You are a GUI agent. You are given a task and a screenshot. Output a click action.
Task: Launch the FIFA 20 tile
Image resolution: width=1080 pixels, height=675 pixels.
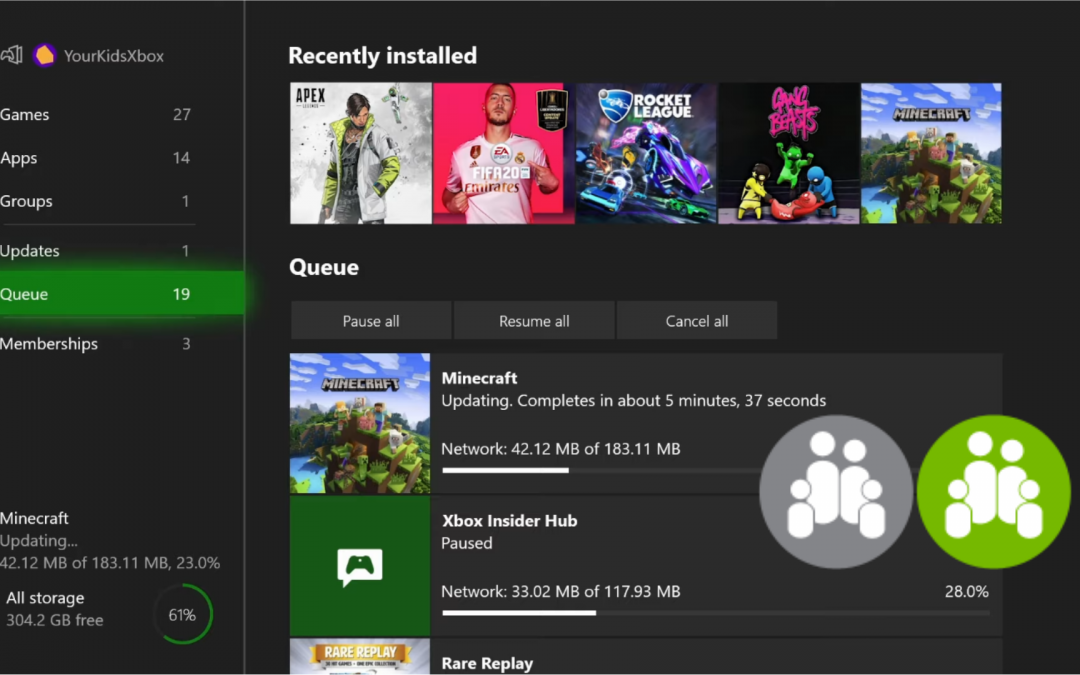pos(503,153)
